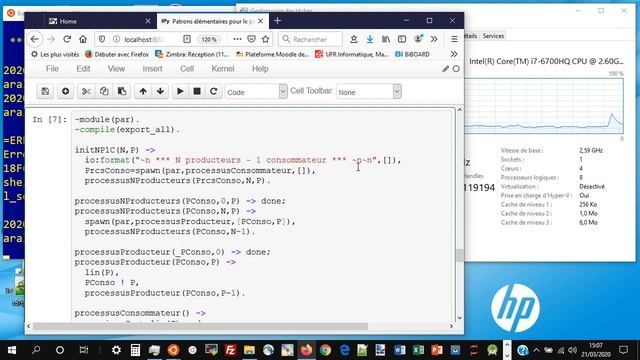
Task: Close the Home tab
Action: pos(148,21)
